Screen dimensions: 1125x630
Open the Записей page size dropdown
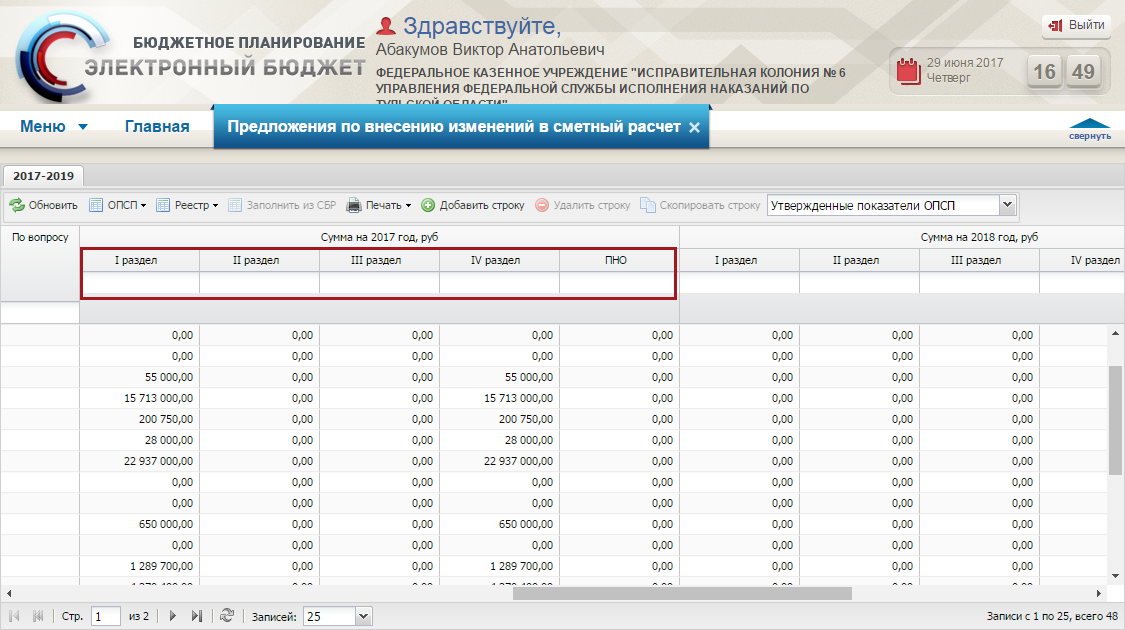tap(363, 617)
